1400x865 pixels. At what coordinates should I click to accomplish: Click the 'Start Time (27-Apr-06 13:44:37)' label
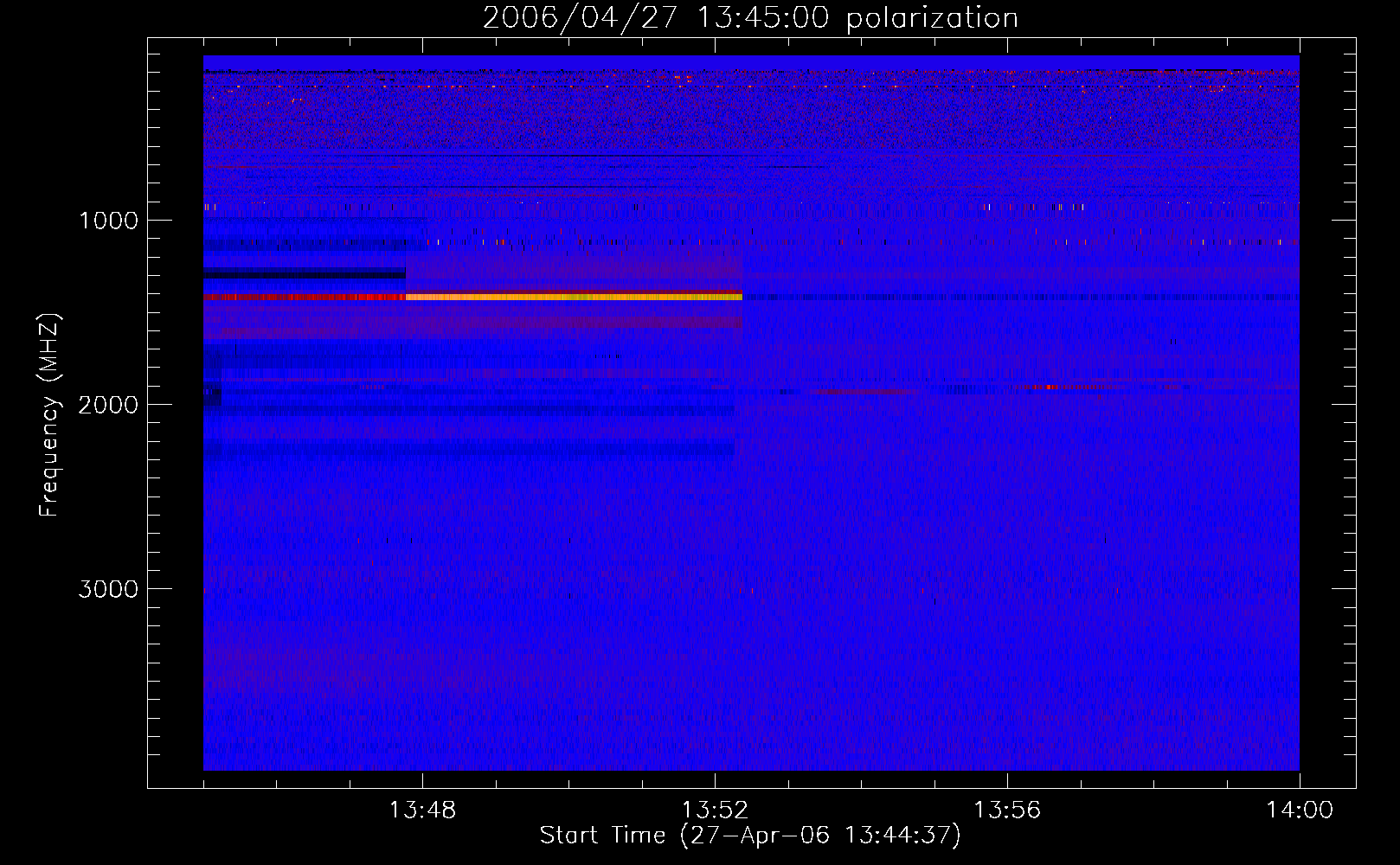coord(750,836)
